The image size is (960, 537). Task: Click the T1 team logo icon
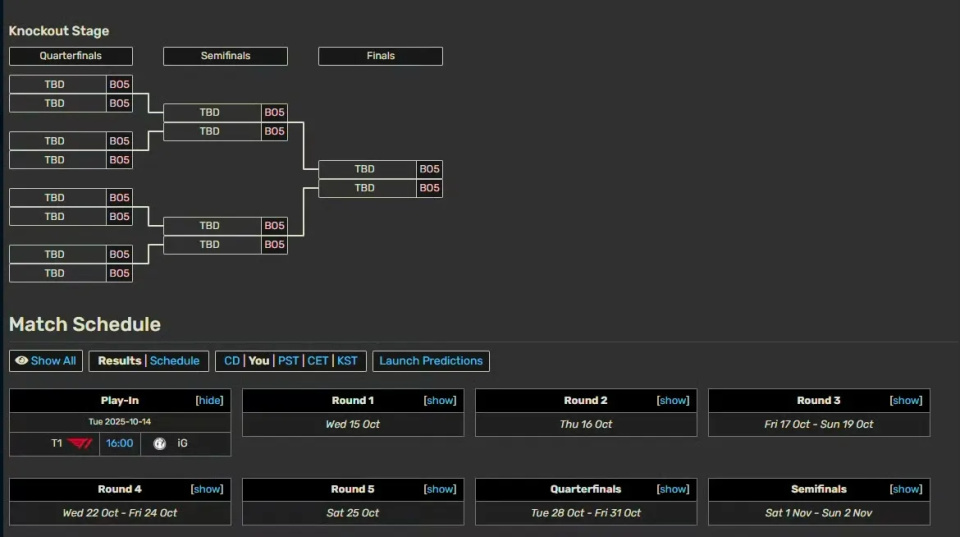tap(80, 444)
